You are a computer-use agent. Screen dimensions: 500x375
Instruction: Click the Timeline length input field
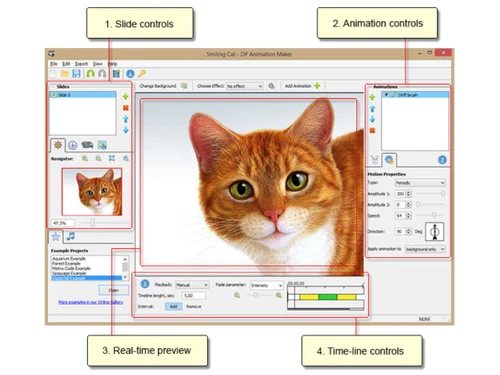pyautogui.click(x=194, y=296)
